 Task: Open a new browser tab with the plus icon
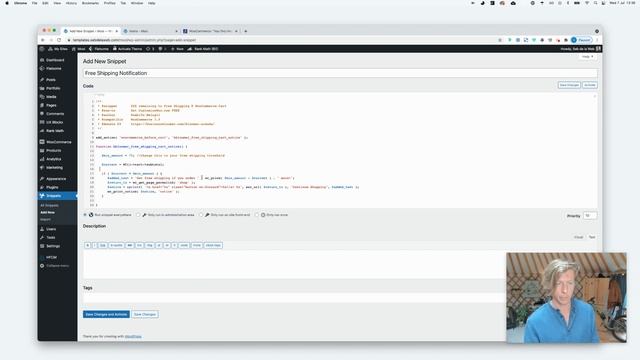245,31
